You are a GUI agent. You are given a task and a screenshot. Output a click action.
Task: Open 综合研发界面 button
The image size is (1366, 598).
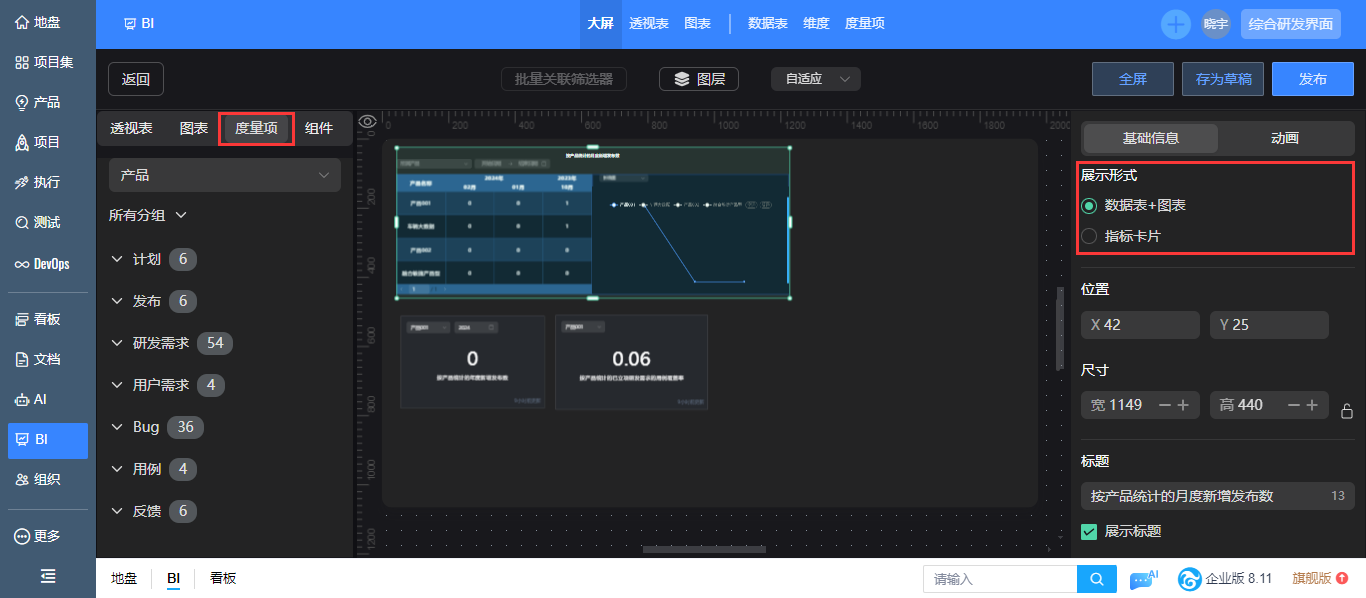1291,24
